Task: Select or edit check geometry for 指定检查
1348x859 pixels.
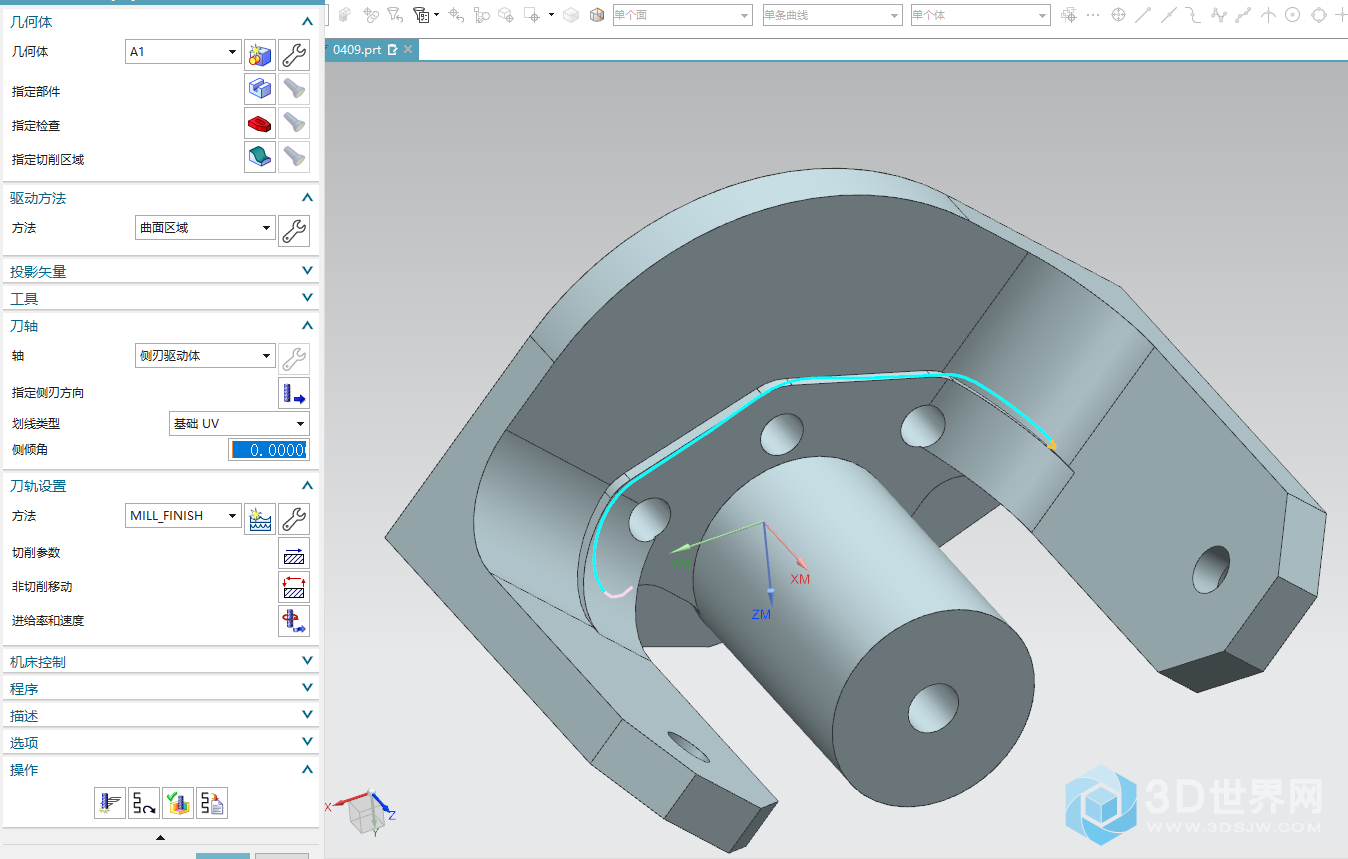Action: click(260, 123)
